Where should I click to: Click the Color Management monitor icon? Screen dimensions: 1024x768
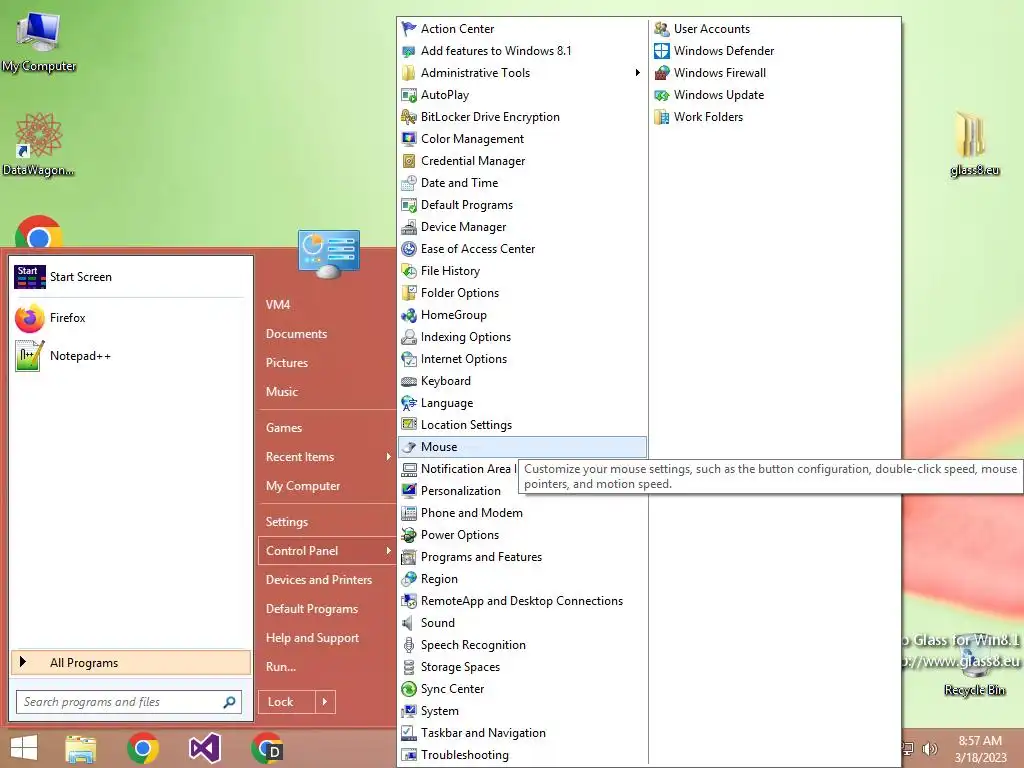(409, 138)
